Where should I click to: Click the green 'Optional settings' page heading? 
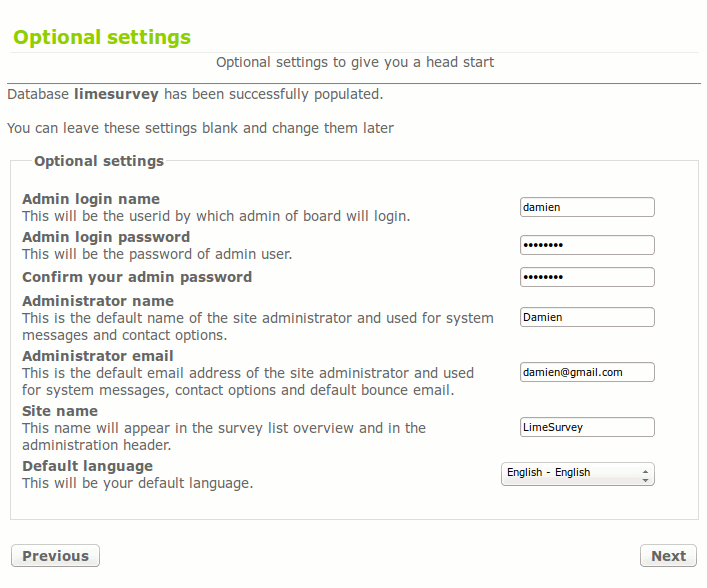tap(102, 38)
